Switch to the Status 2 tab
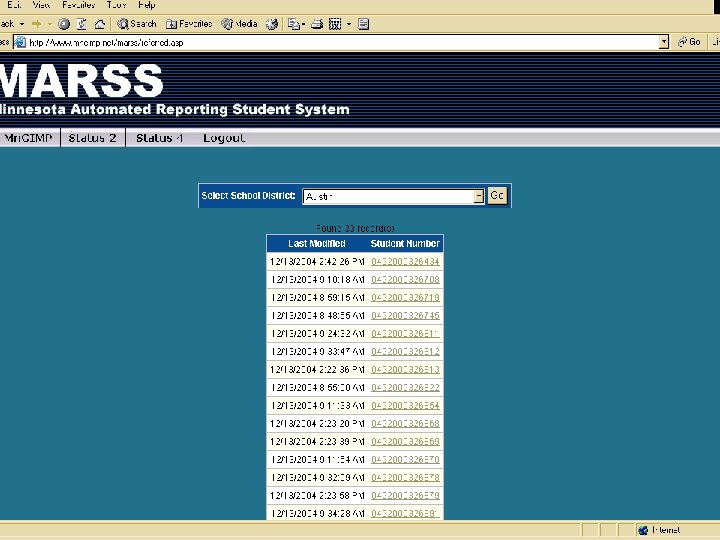 tap(92, 138)
